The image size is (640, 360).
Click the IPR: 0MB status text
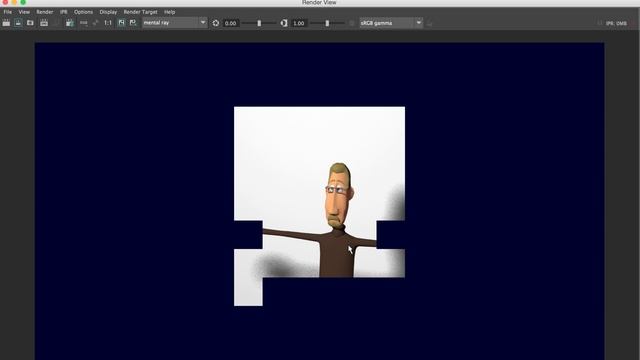616,23
